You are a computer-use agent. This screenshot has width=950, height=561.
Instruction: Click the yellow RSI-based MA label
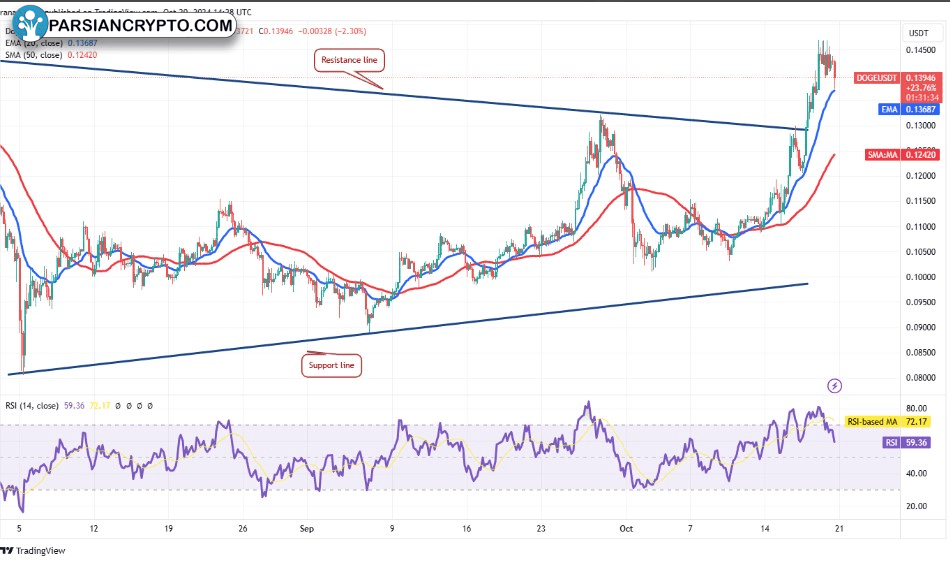point(872,422)
